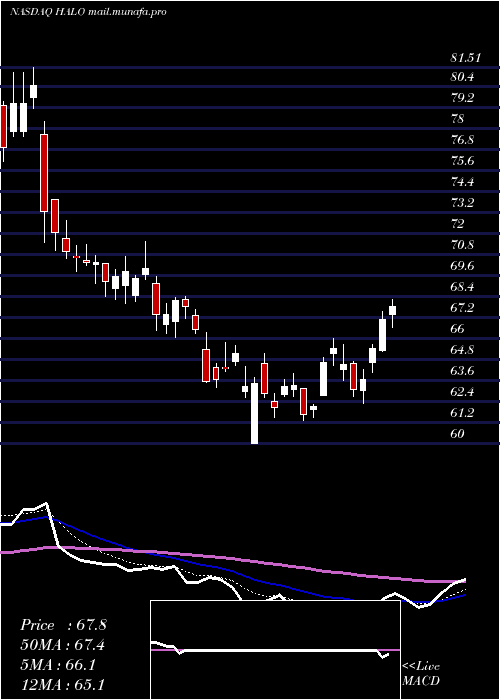
Task: Select the 67.2 price axis label
Action: pyautogui.click(x=462, y=308)
